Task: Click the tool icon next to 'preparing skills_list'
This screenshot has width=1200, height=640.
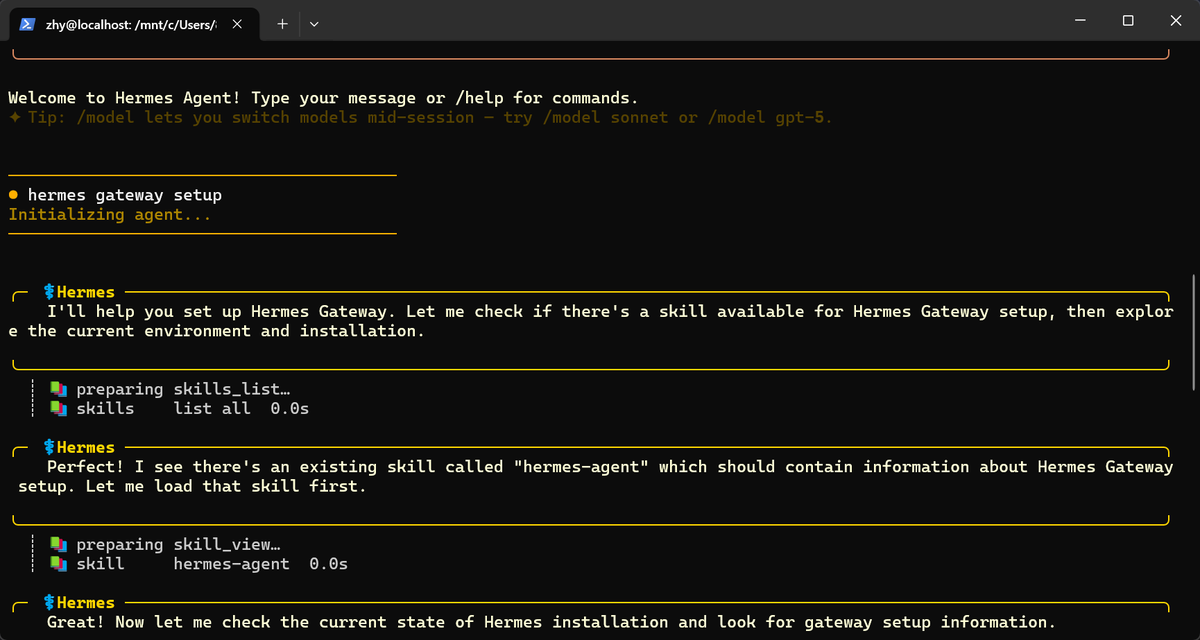Action: (56, 388)
